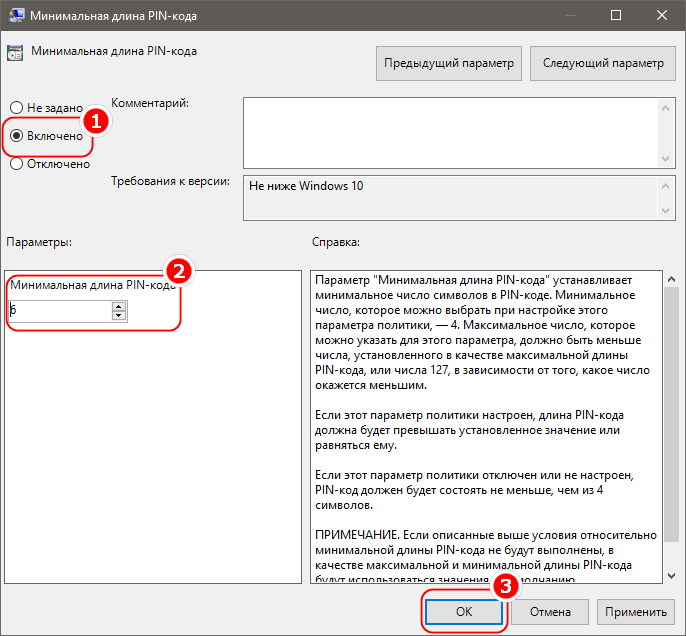Click the window title bar app icon

17,15
